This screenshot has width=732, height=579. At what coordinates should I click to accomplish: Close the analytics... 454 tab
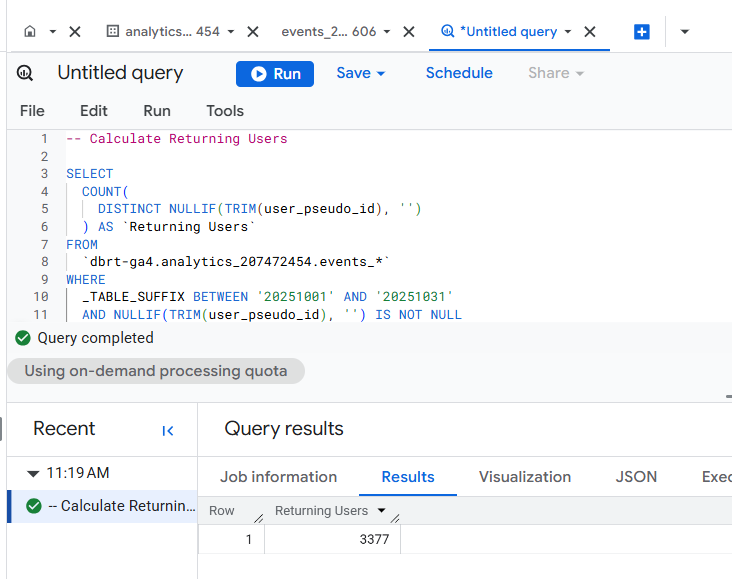point(253,32)
